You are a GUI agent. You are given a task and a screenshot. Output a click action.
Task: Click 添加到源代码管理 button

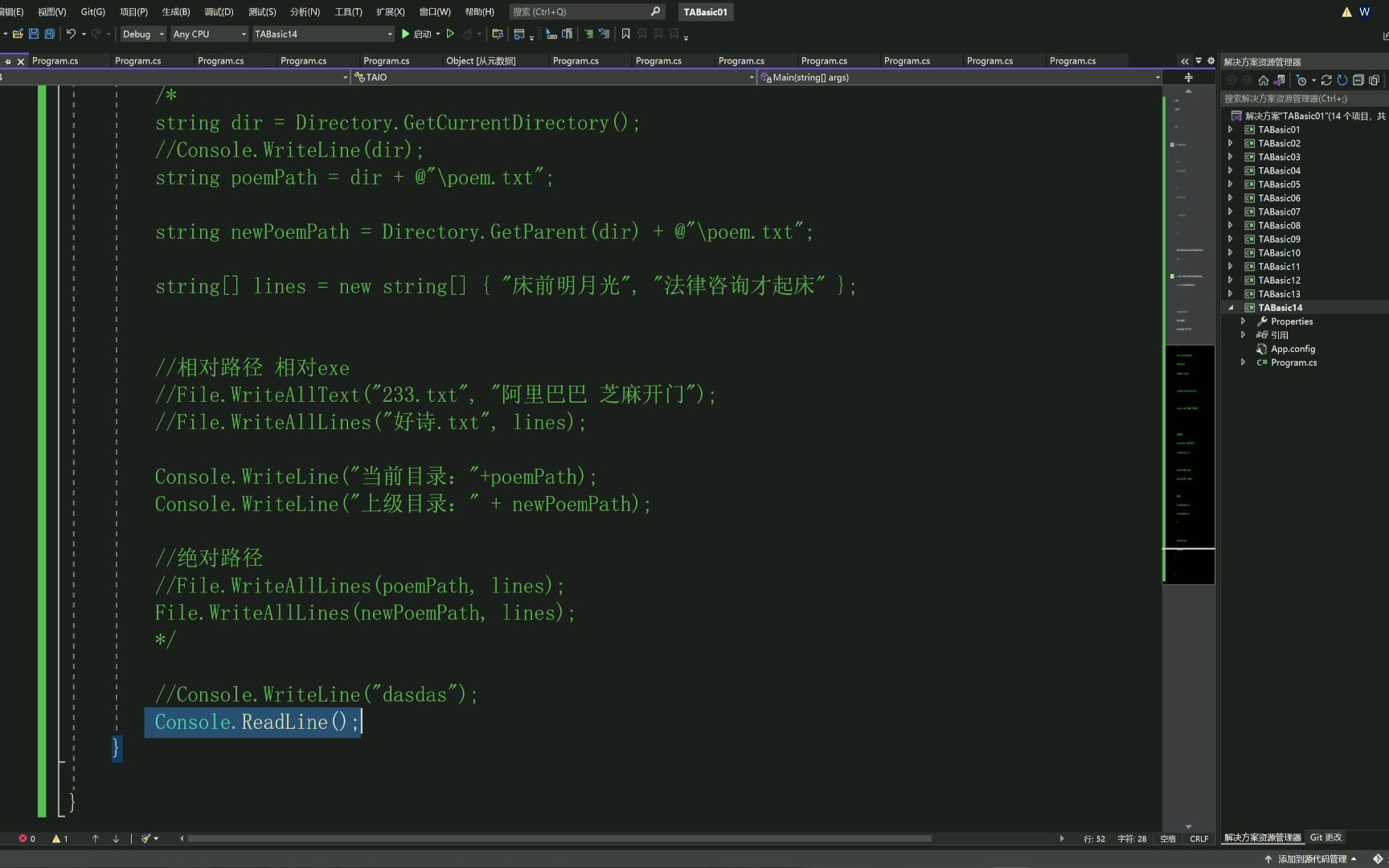tap(1312, 859)
